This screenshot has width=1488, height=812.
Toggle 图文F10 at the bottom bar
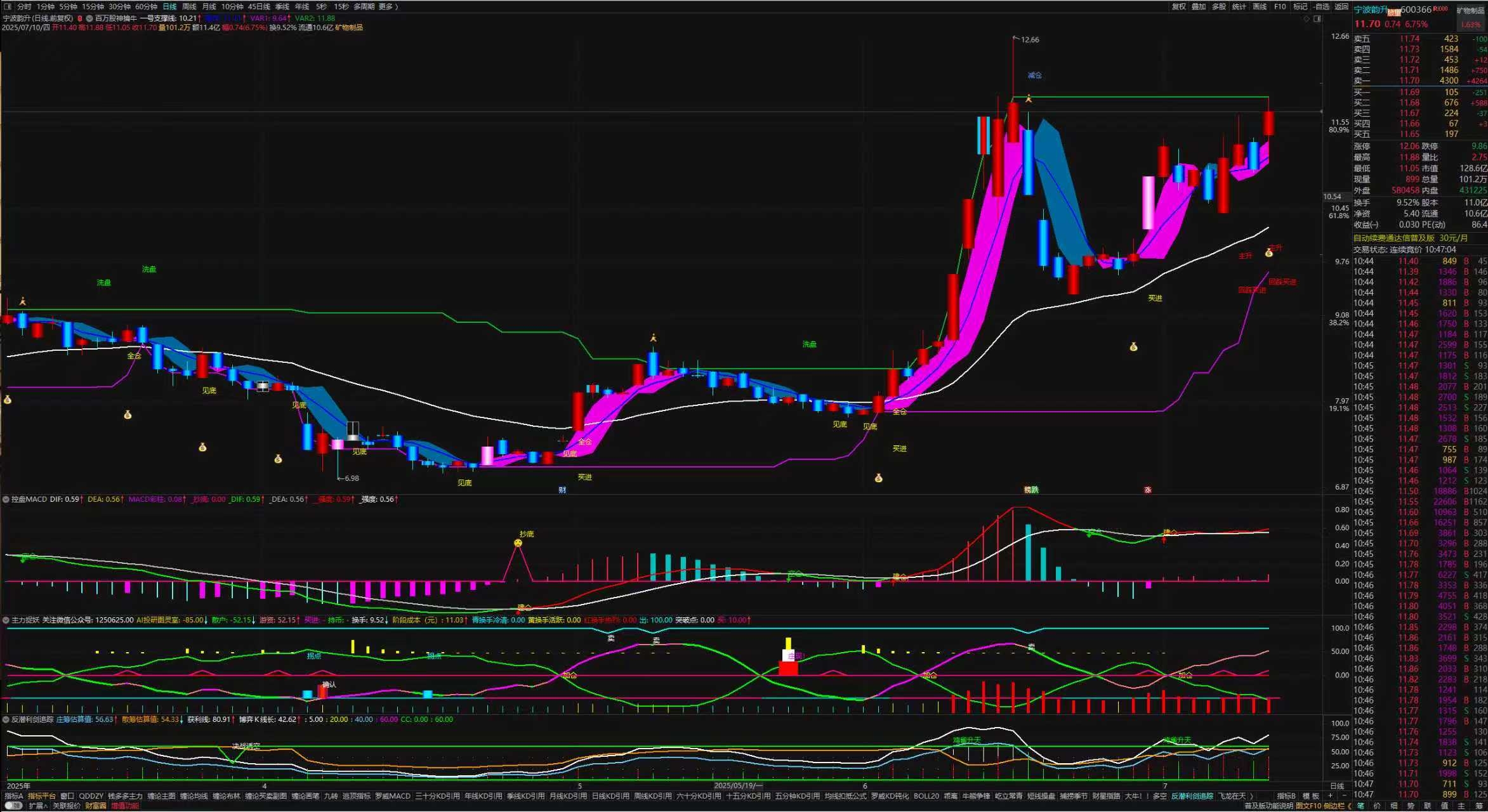coord(1308,806)
